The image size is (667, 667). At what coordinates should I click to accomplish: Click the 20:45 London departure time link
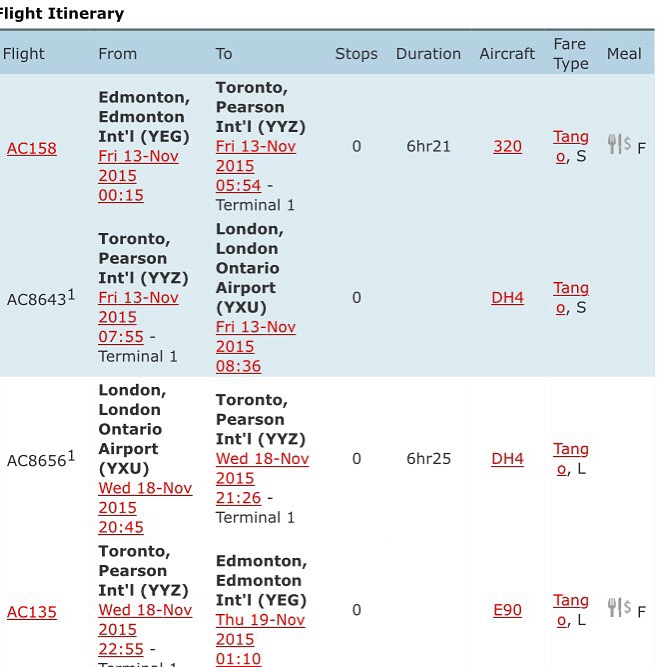(x=121, y=527)
